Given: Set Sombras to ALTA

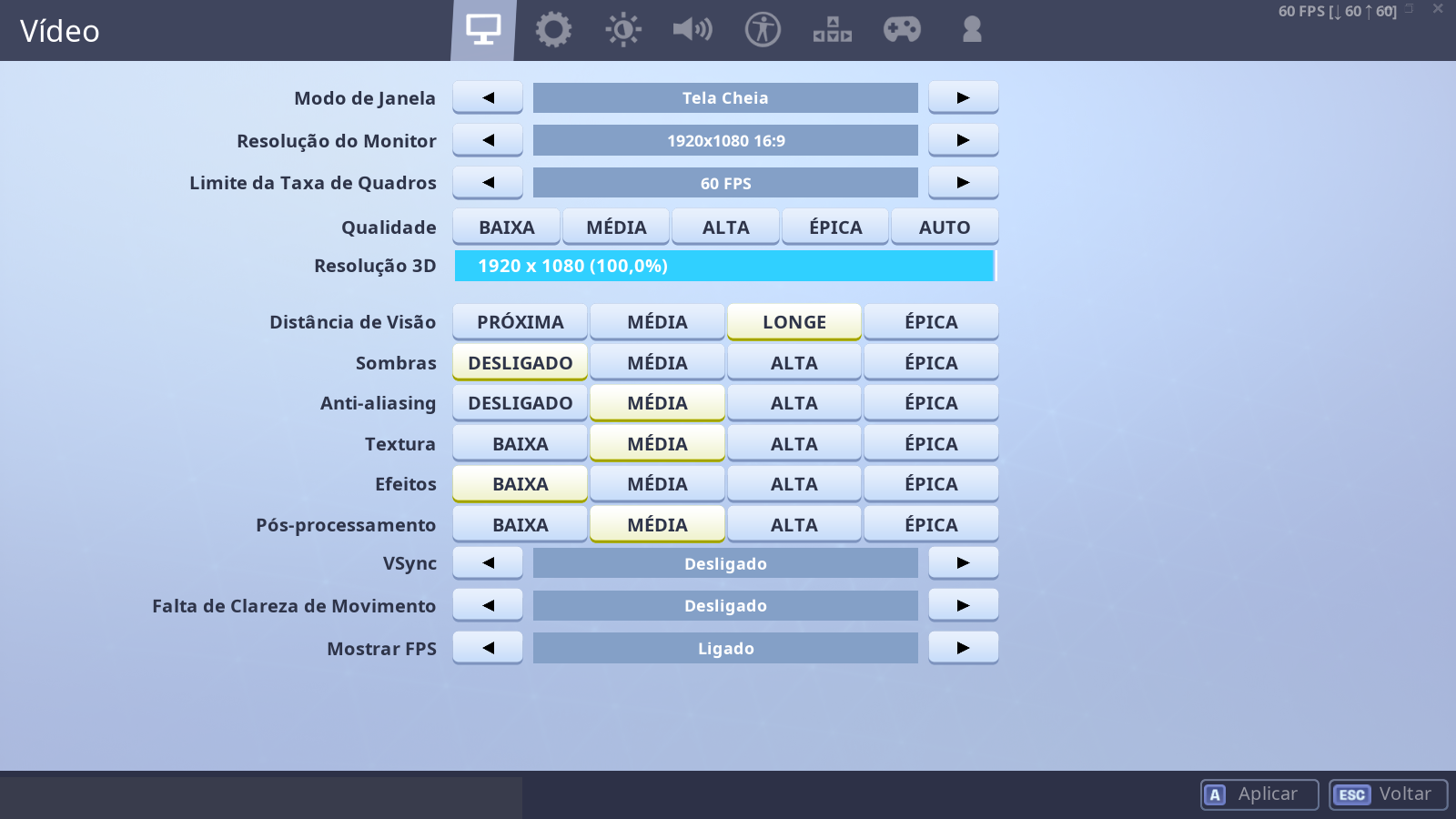Looking at the screenshot, I should 794,362.
